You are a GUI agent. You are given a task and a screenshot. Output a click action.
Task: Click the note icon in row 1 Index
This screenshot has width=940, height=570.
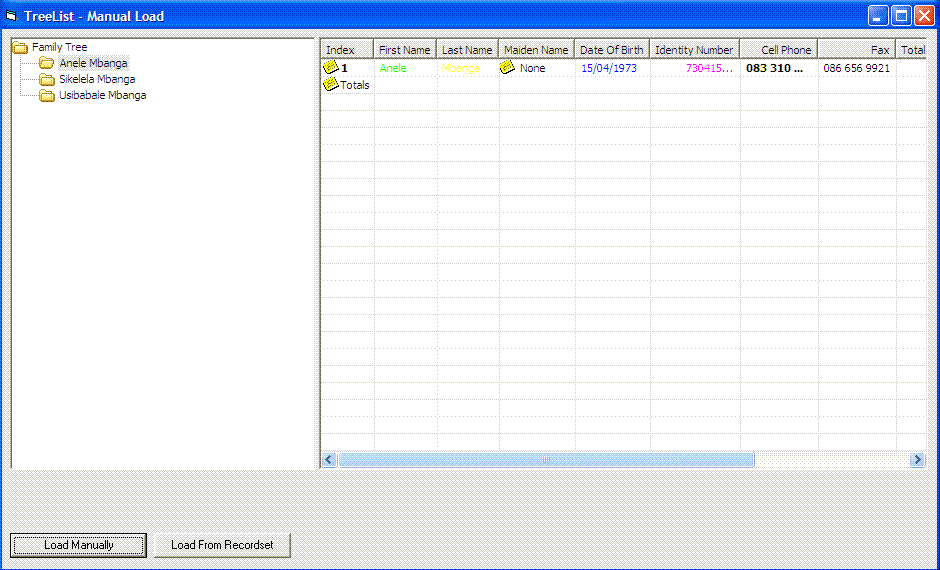[331, 68]
